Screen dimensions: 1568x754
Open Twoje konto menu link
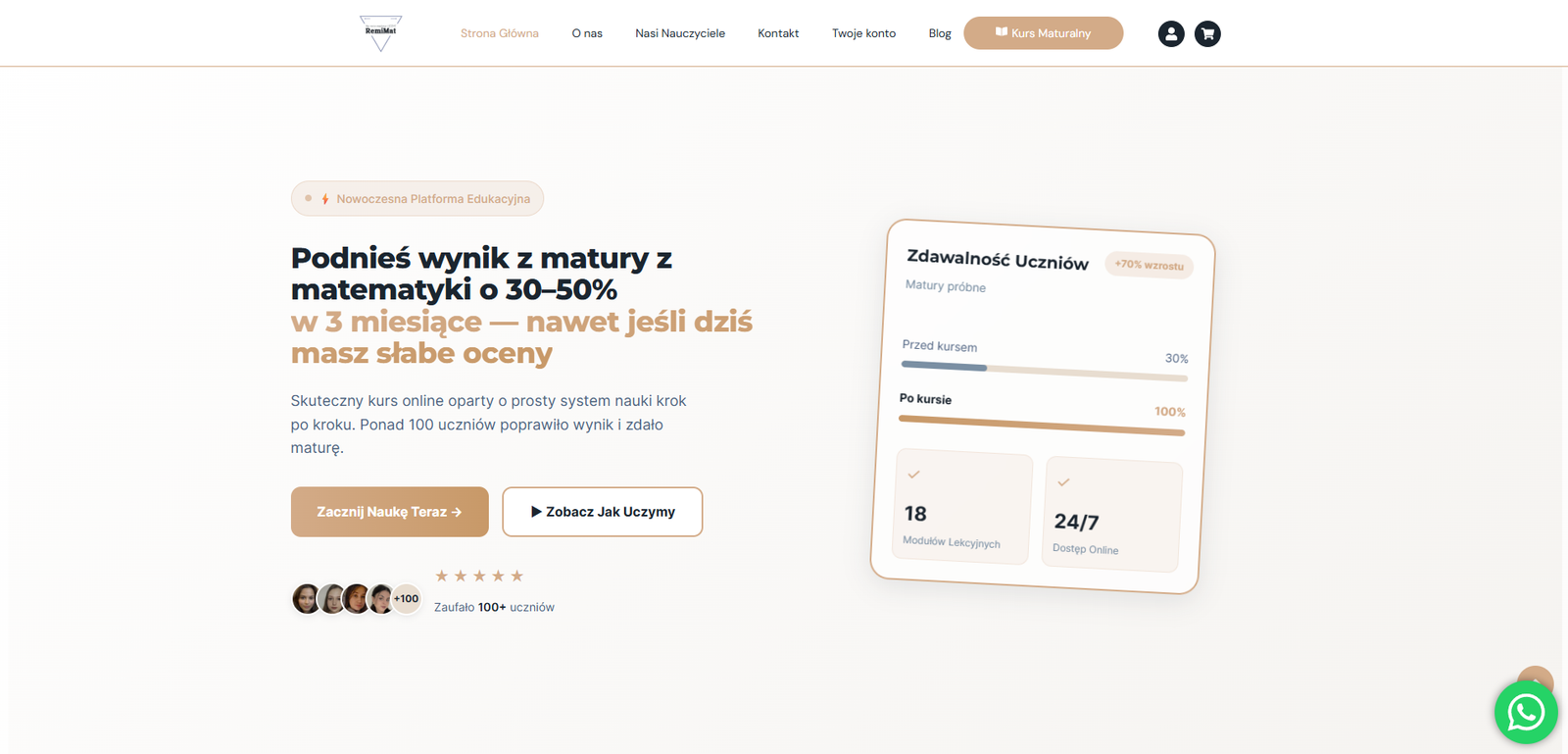(x=863, y=33)
